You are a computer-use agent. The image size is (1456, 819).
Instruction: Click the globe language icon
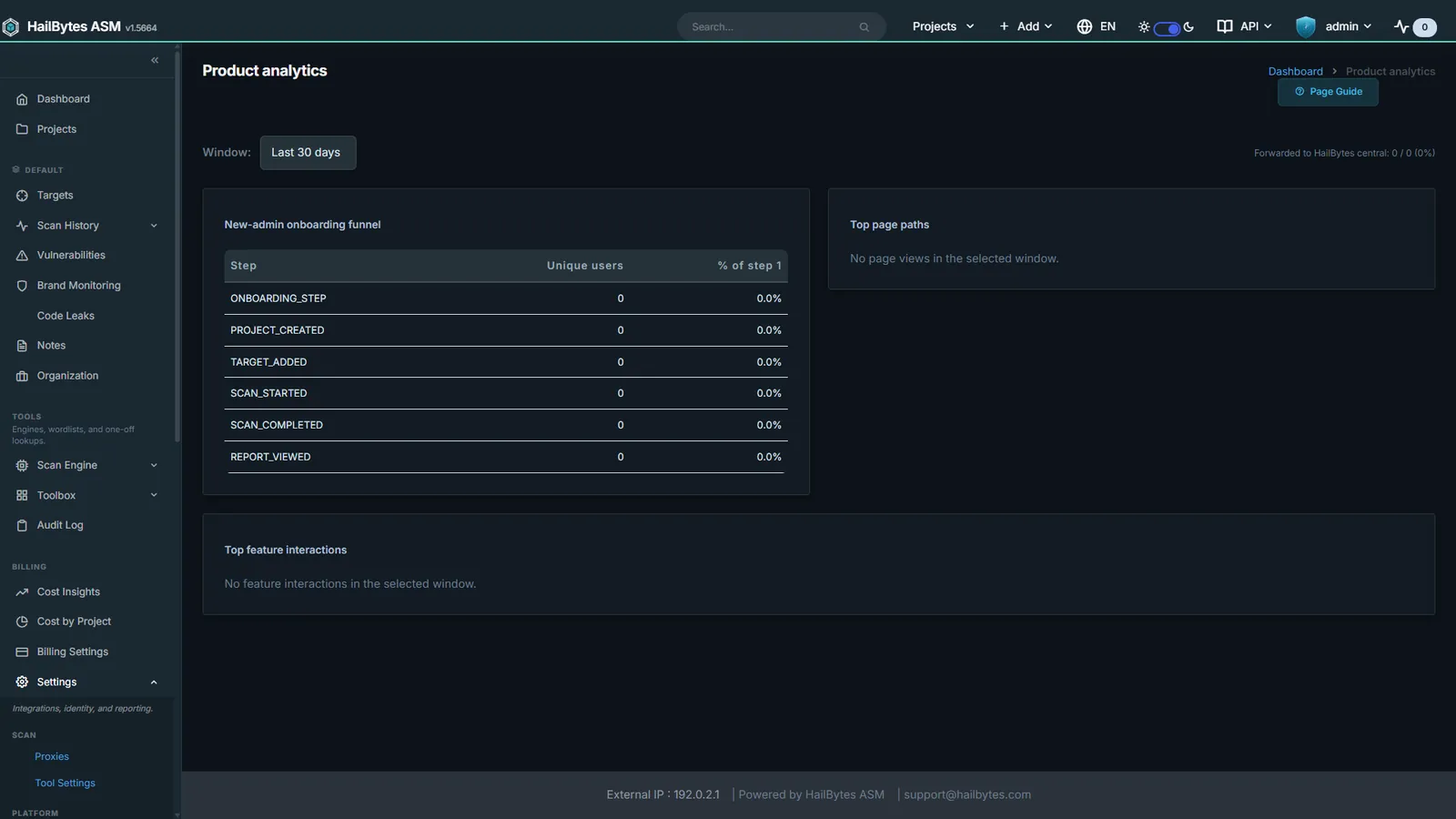tap(1084, 26)
